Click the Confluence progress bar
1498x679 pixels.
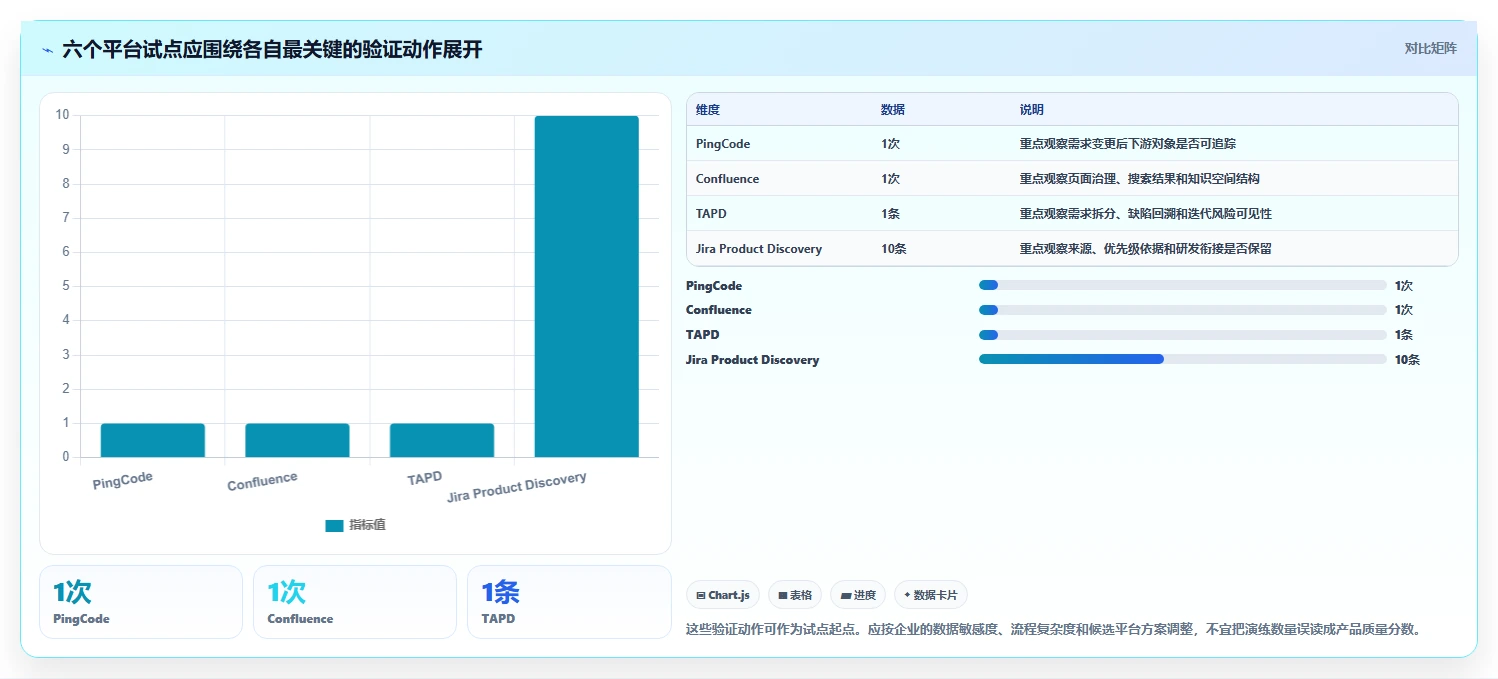click(x=1183, y=310)
